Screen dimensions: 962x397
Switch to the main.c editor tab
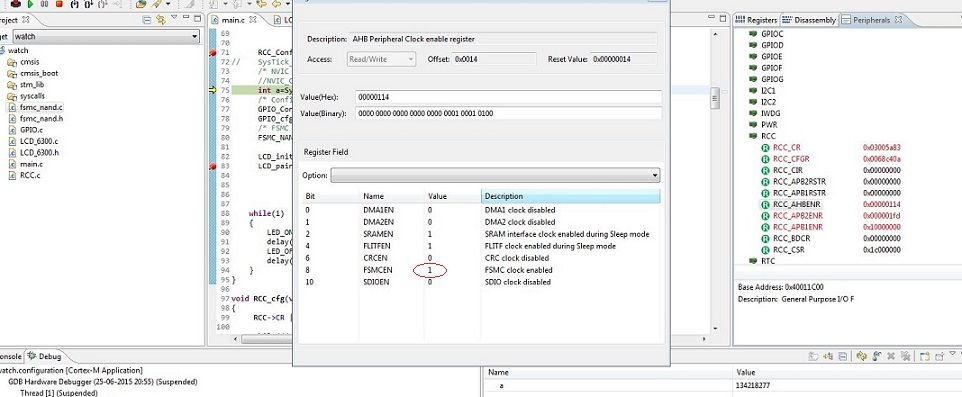pos(232,20)
